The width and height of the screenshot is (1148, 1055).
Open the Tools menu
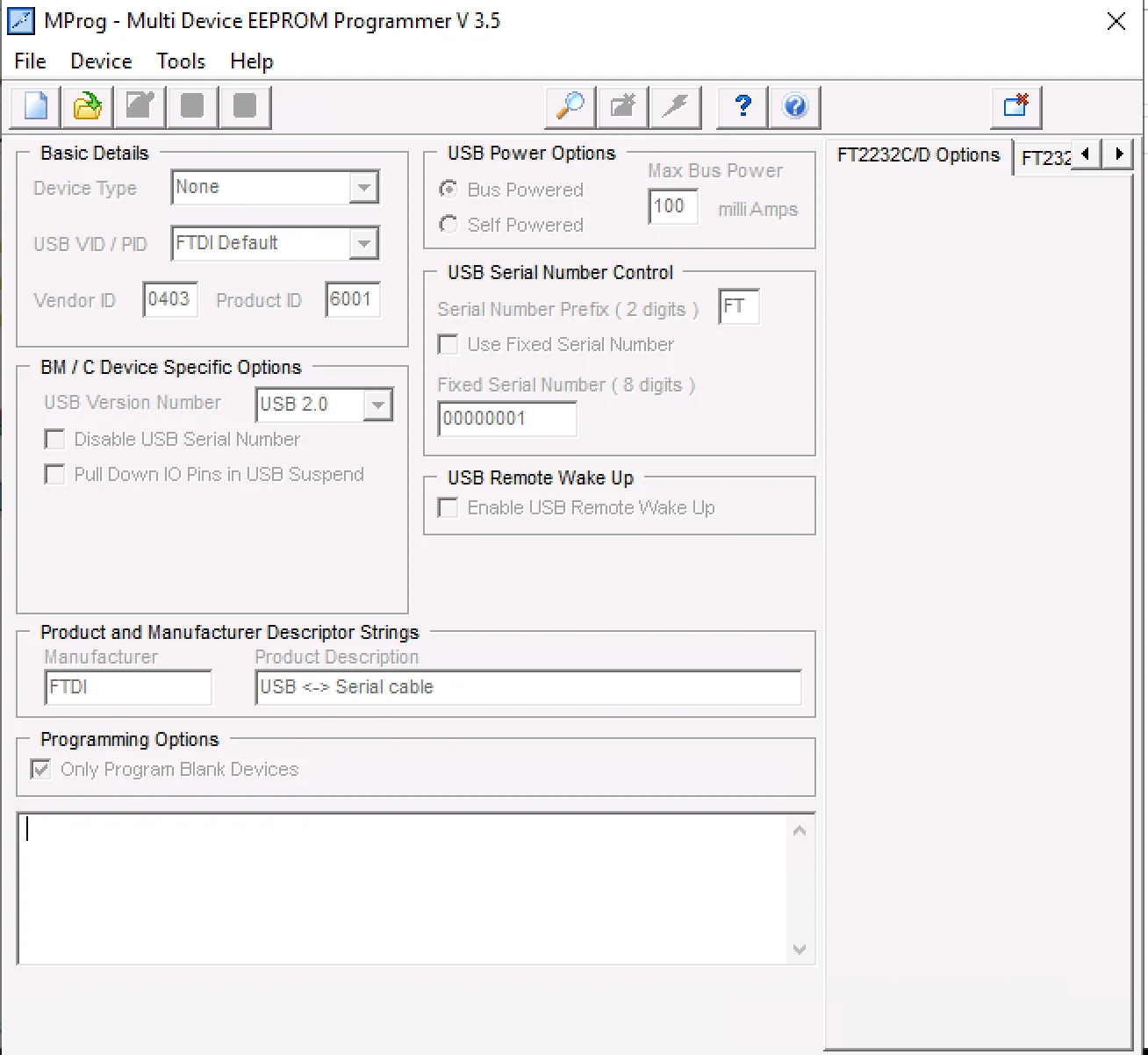coord(181,61)
